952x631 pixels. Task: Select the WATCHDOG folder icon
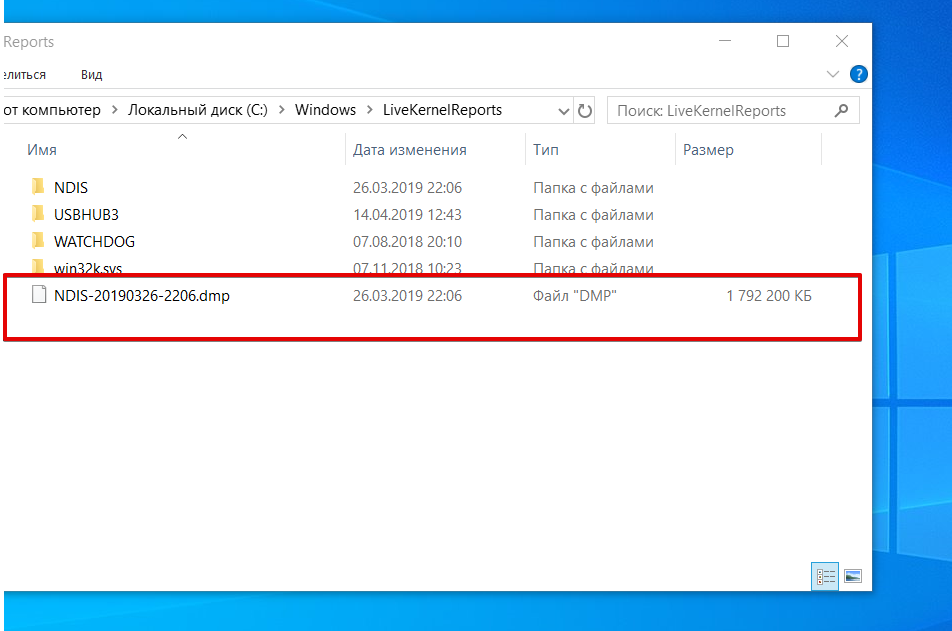(x=38, y=240)
